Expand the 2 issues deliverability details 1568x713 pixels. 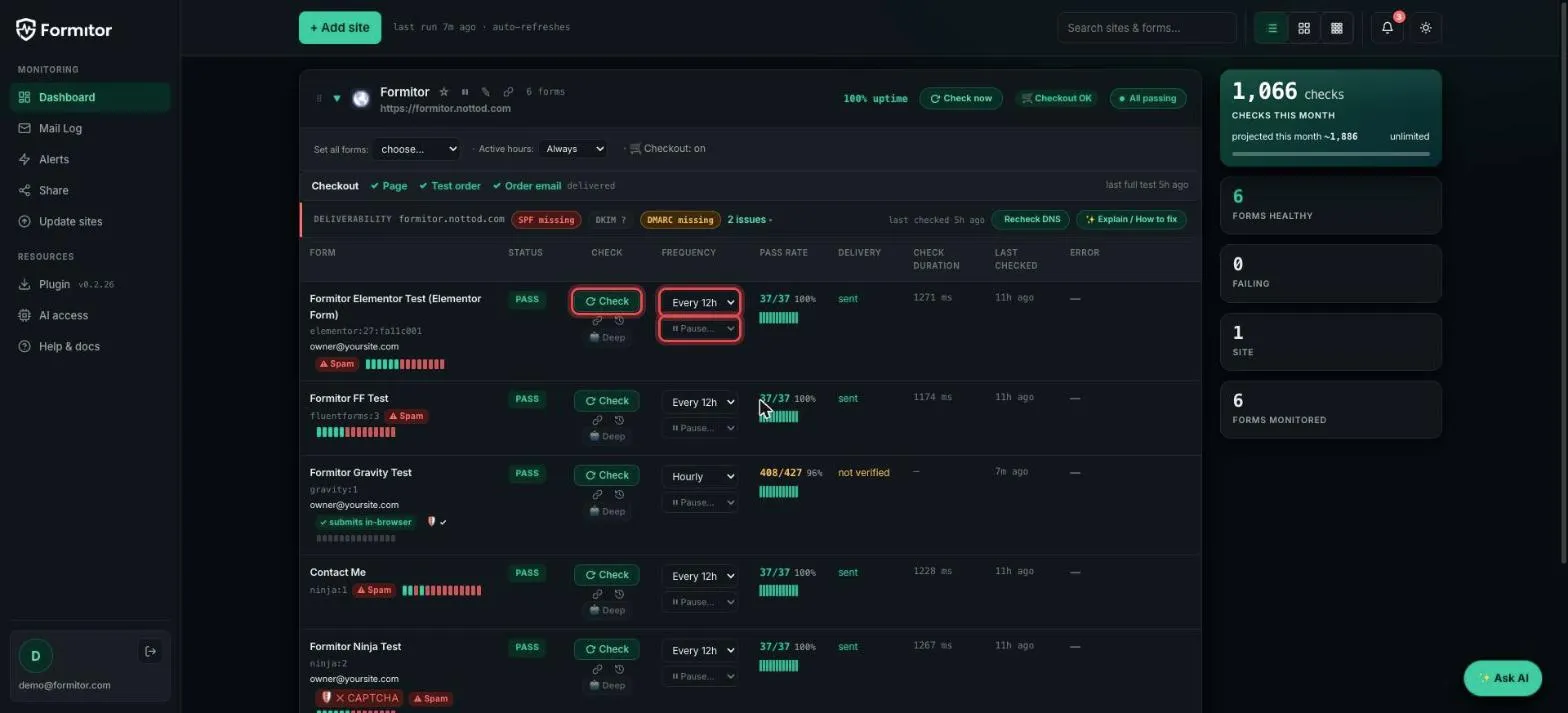pyautogui.click(x=749, y=220)
